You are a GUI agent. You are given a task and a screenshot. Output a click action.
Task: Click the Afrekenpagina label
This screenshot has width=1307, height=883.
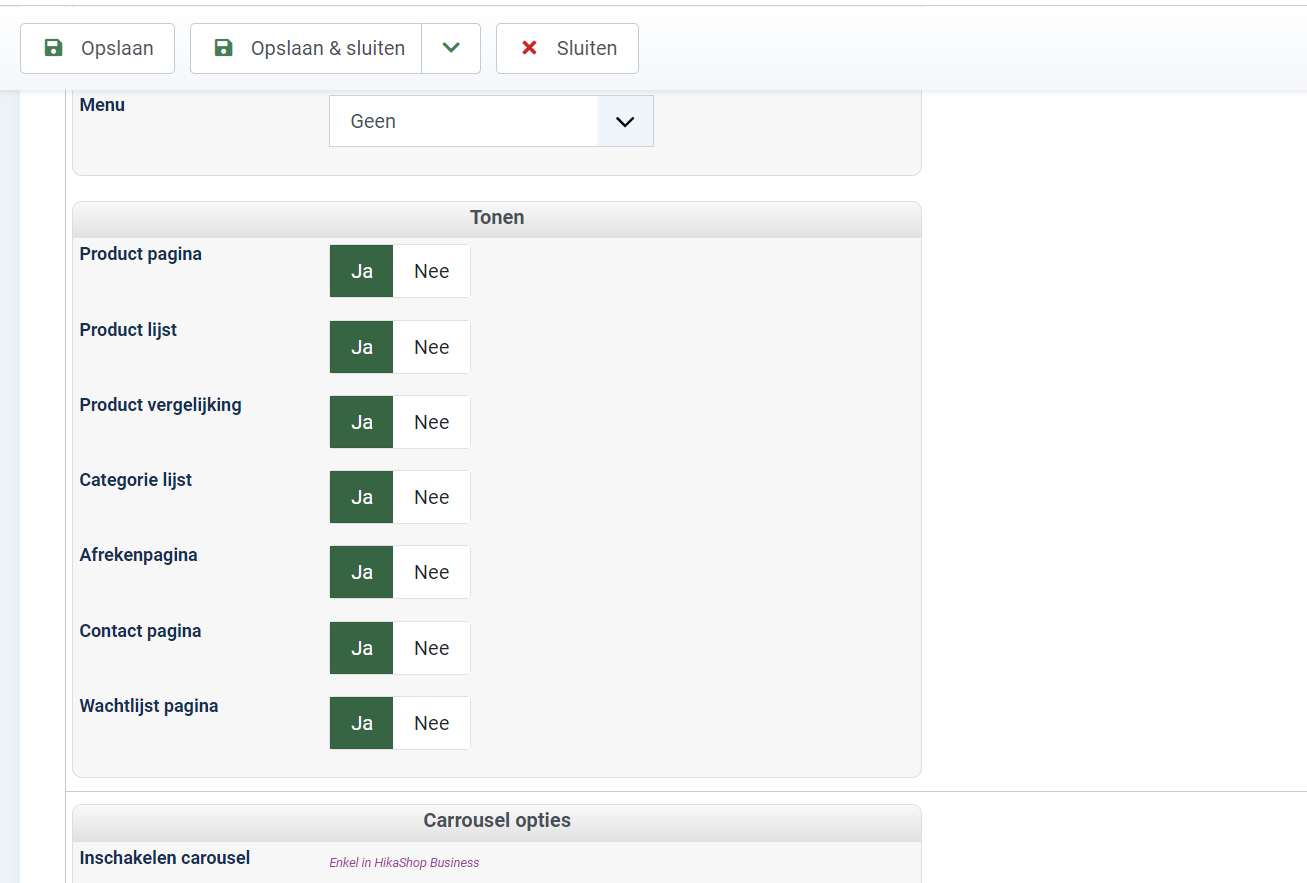pyautogui.click(x=139, y=555)
